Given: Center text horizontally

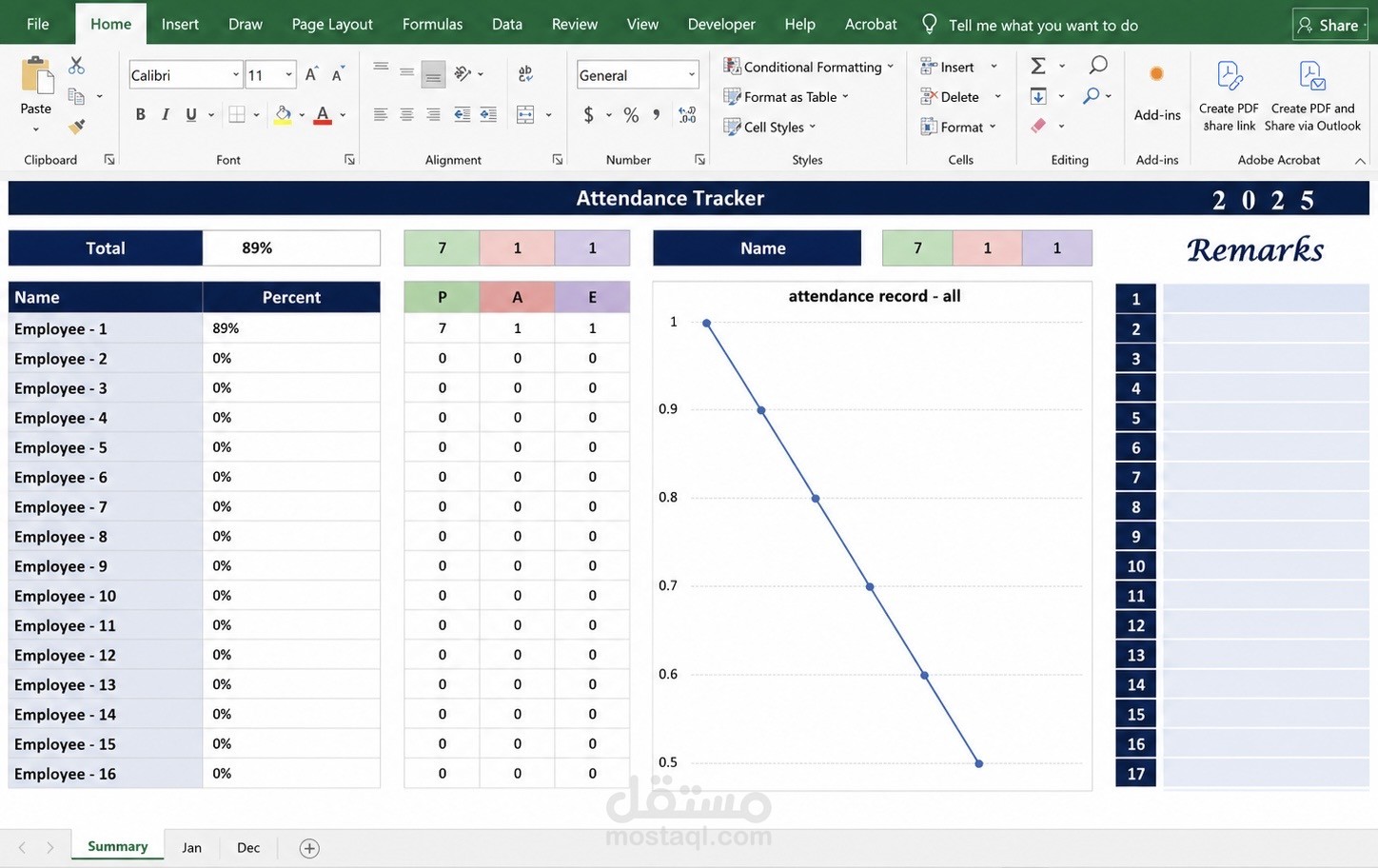Looking at the screenshot, I should [406, 115].
